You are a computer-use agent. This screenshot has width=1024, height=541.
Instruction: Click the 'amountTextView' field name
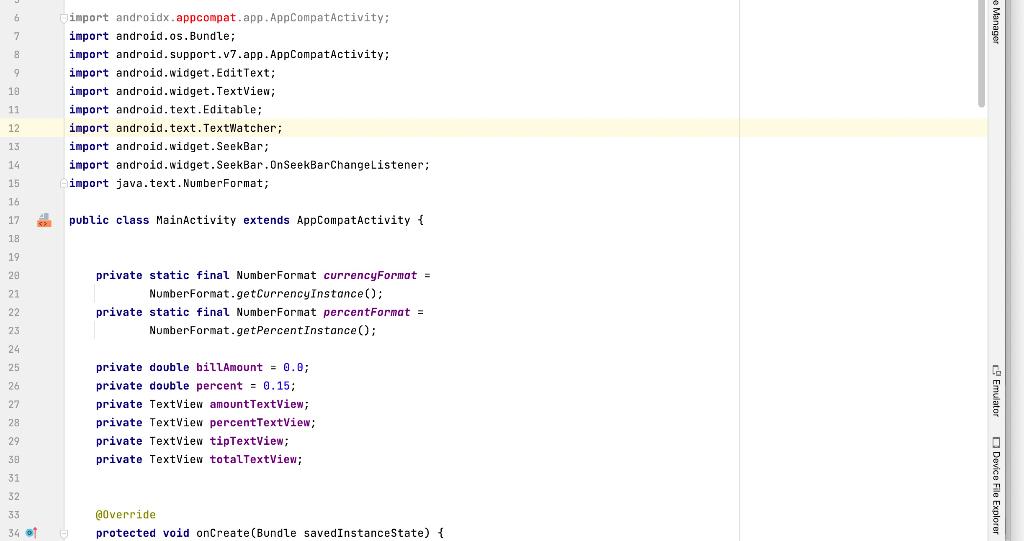[257, 404]
